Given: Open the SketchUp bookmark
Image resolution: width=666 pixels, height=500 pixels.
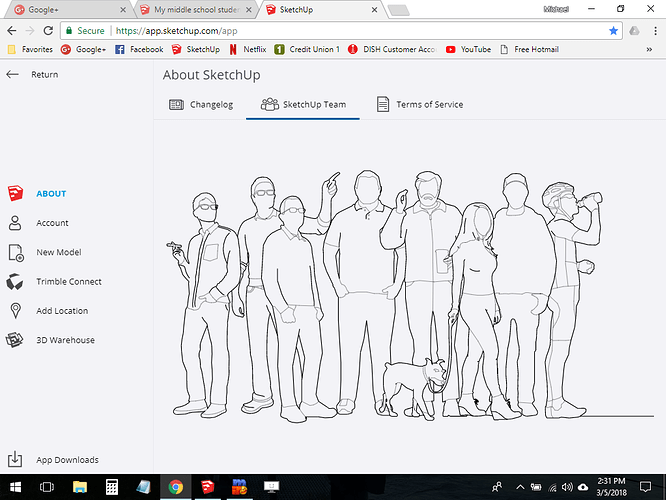Looking at the screenshot, I should click(196, 49).
